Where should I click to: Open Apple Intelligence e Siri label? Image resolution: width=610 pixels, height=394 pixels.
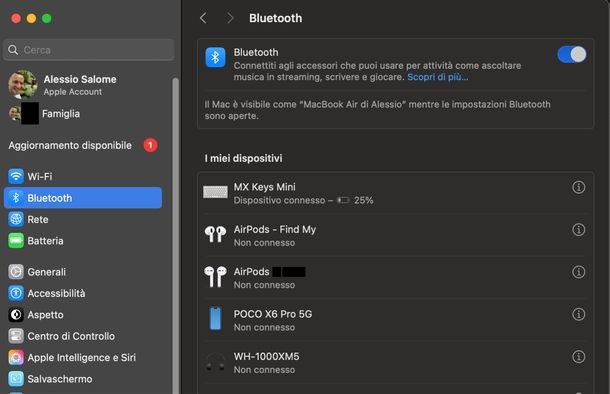[x=81, y=357]
